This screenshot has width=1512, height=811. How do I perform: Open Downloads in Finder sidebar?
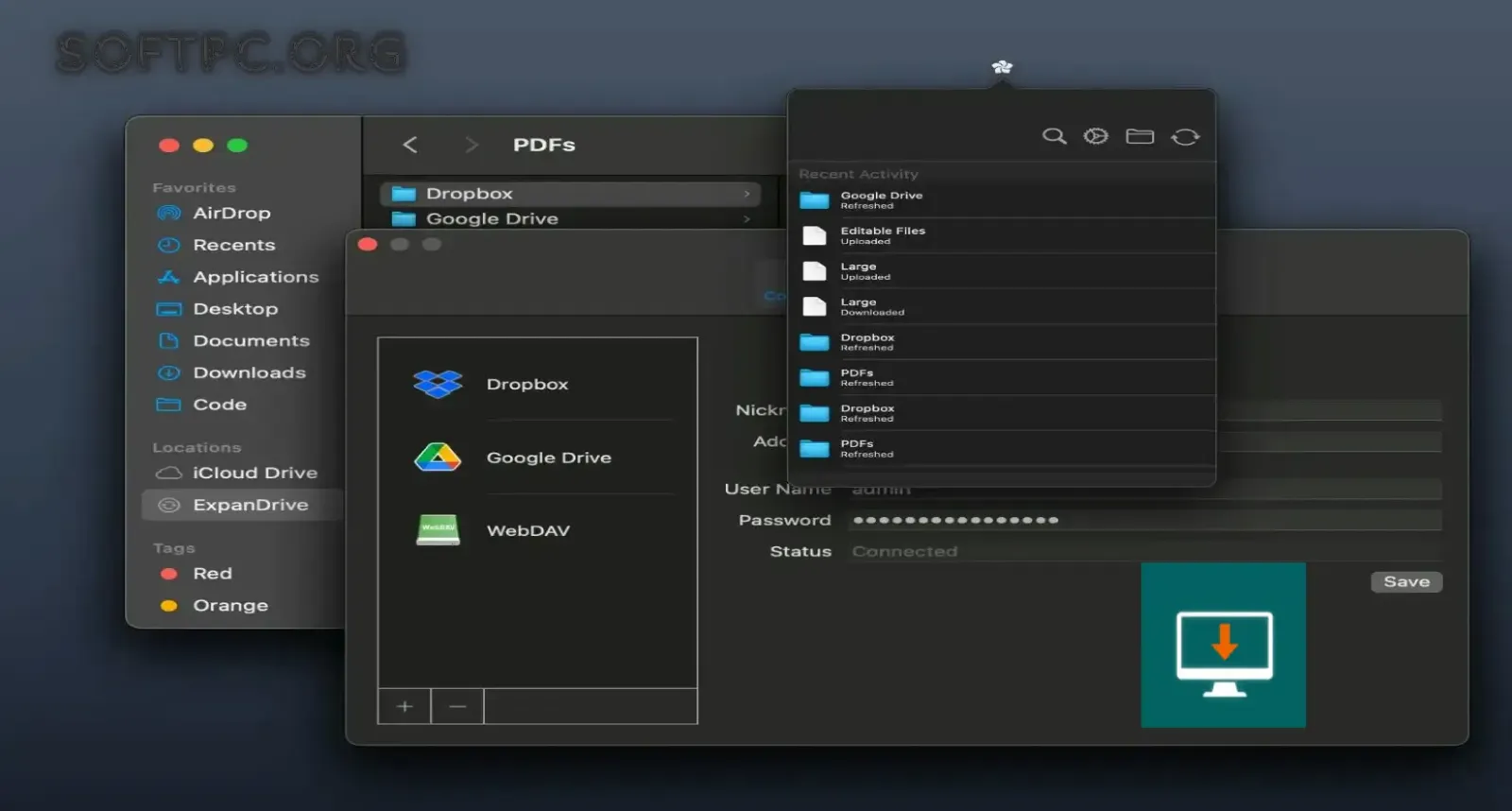[249, 372]
